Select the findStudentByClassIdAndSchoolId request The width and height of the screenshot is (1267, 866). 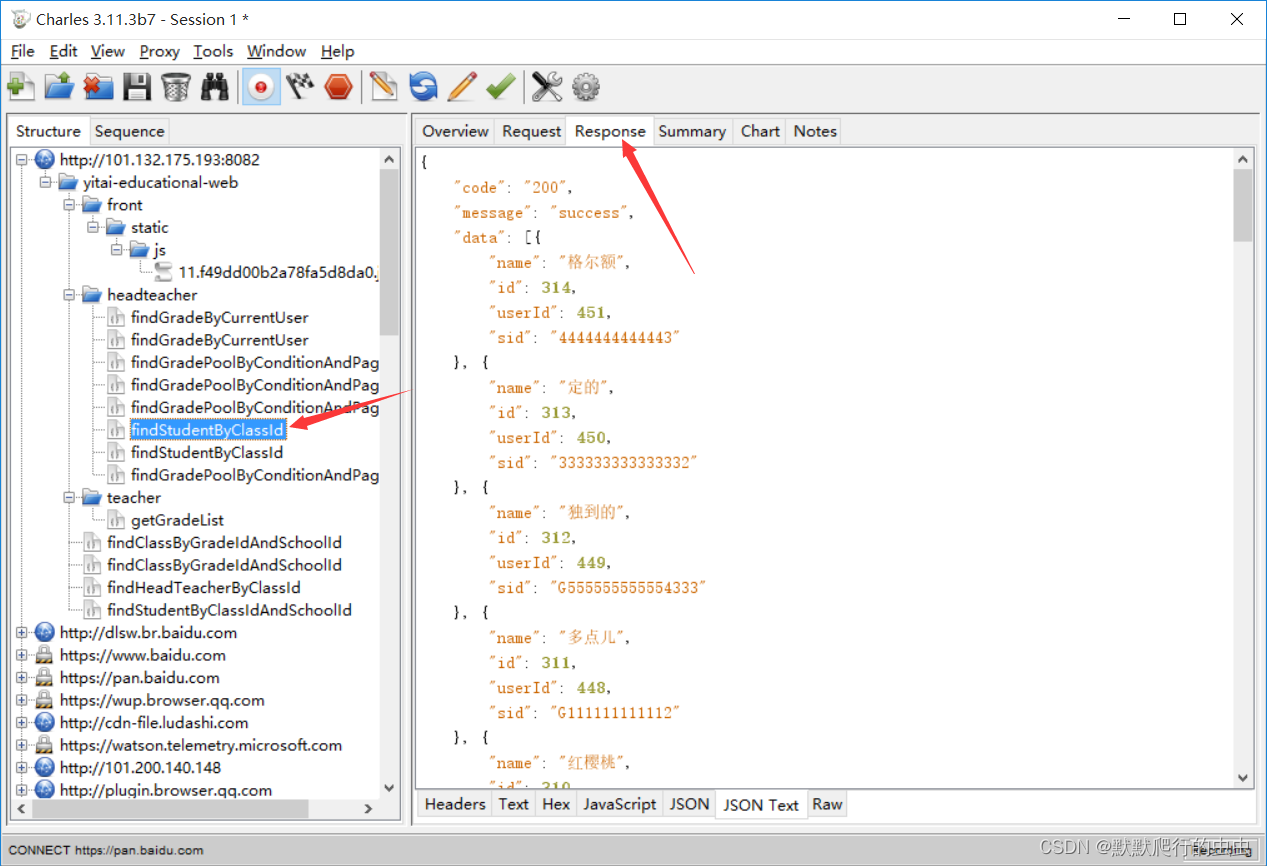(x=229, y=610)
